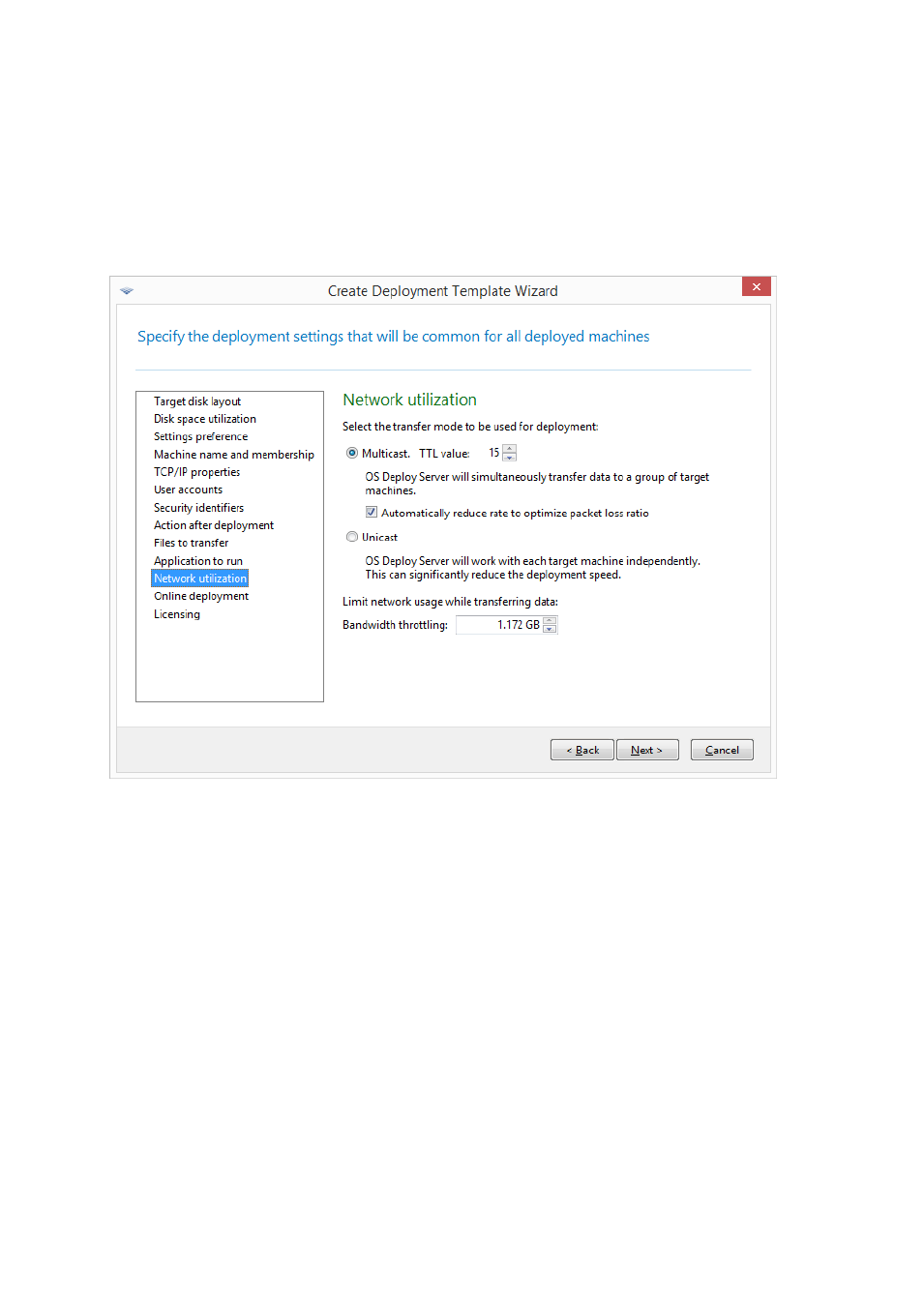The image size is (924, 1306).
Task: Decrease bandwidth throttling with down arrow
Action: (550, 629)
